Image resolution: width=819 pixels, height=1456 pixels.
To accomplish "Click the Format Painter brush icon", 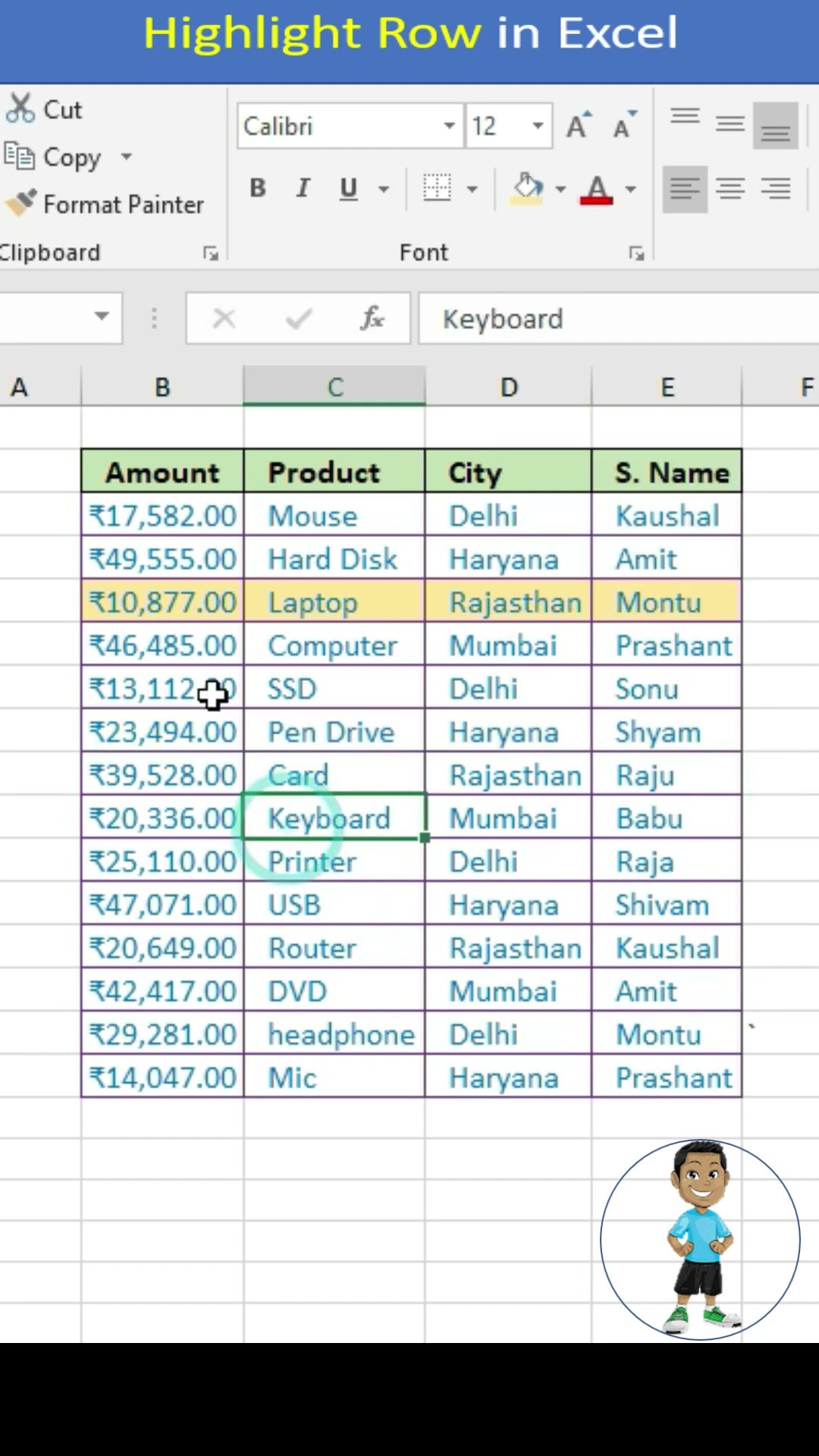I will [20, 203].
